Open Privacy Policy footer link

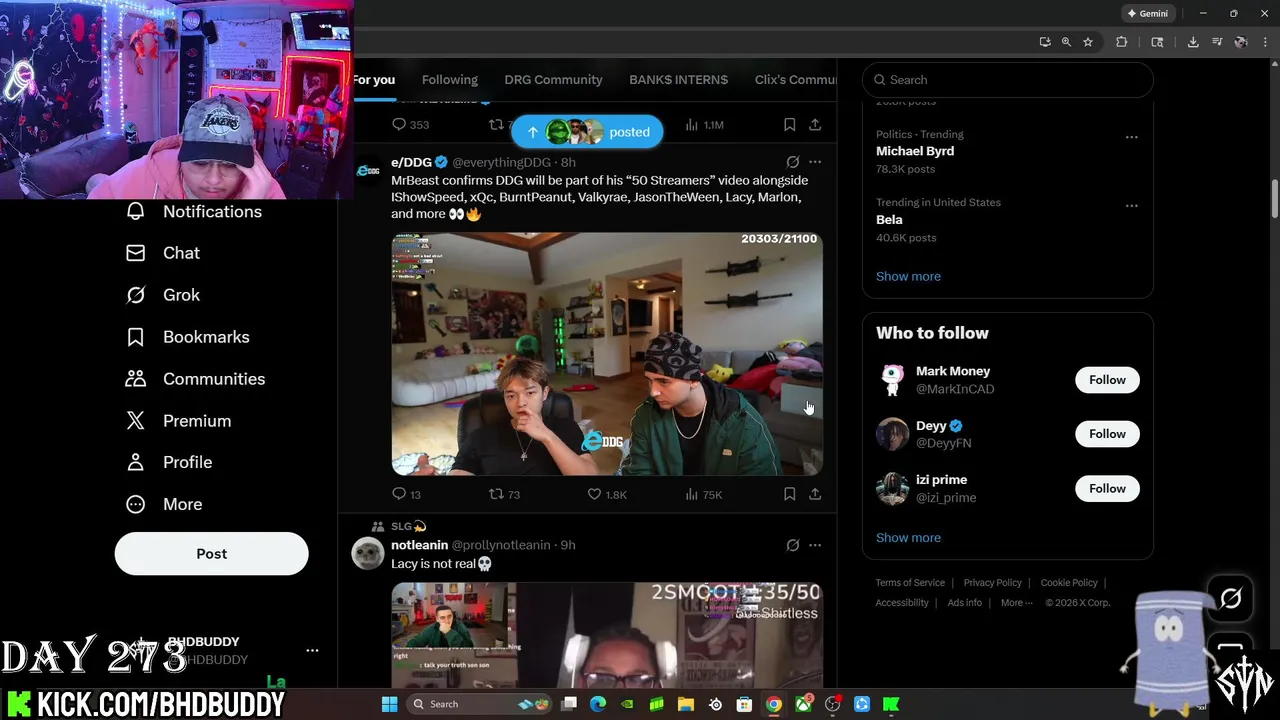[992, 583]
